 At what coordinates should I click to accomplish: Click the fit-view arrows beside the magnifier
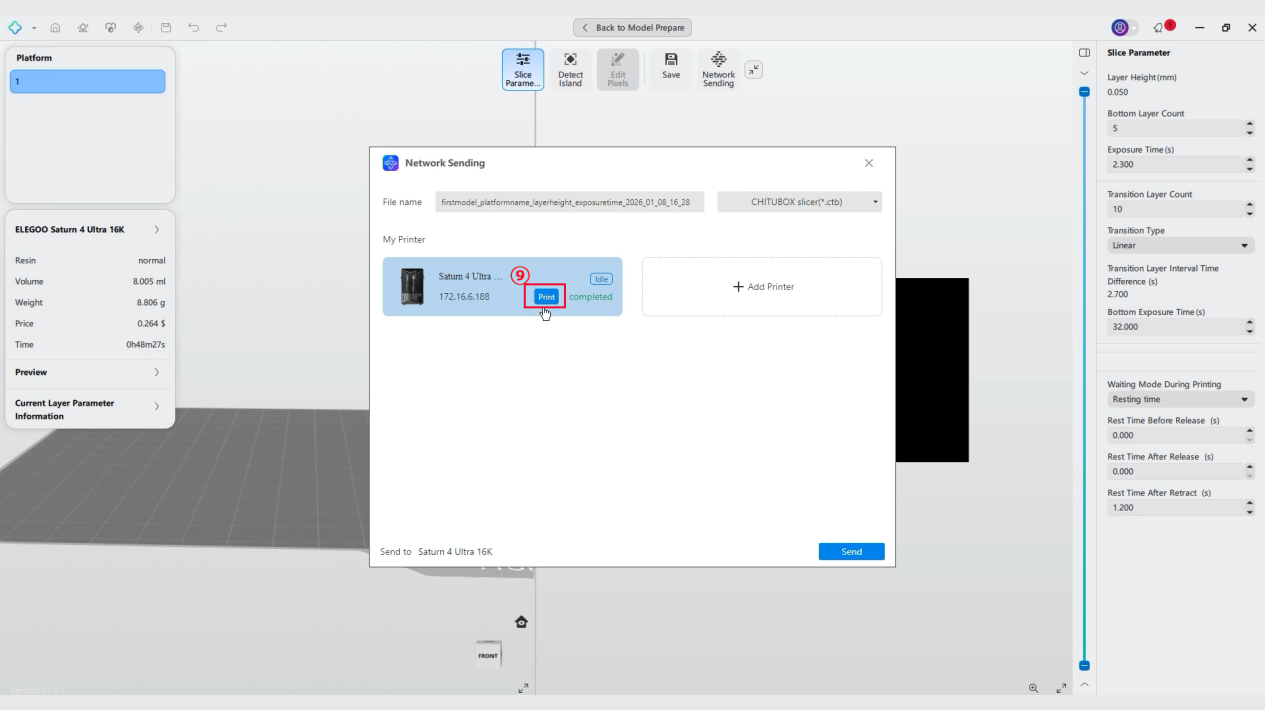[1061, 689]
